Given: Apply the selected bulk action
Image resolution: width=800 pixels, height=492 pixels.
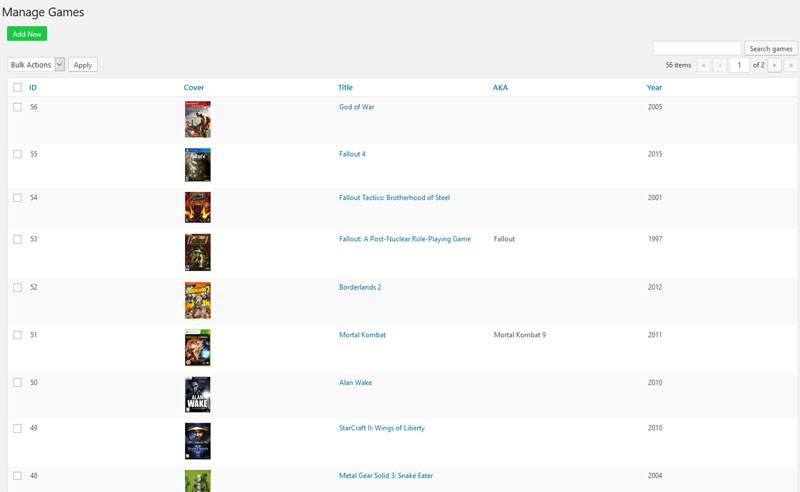Looking at the screenshot, I should point(83,65).
